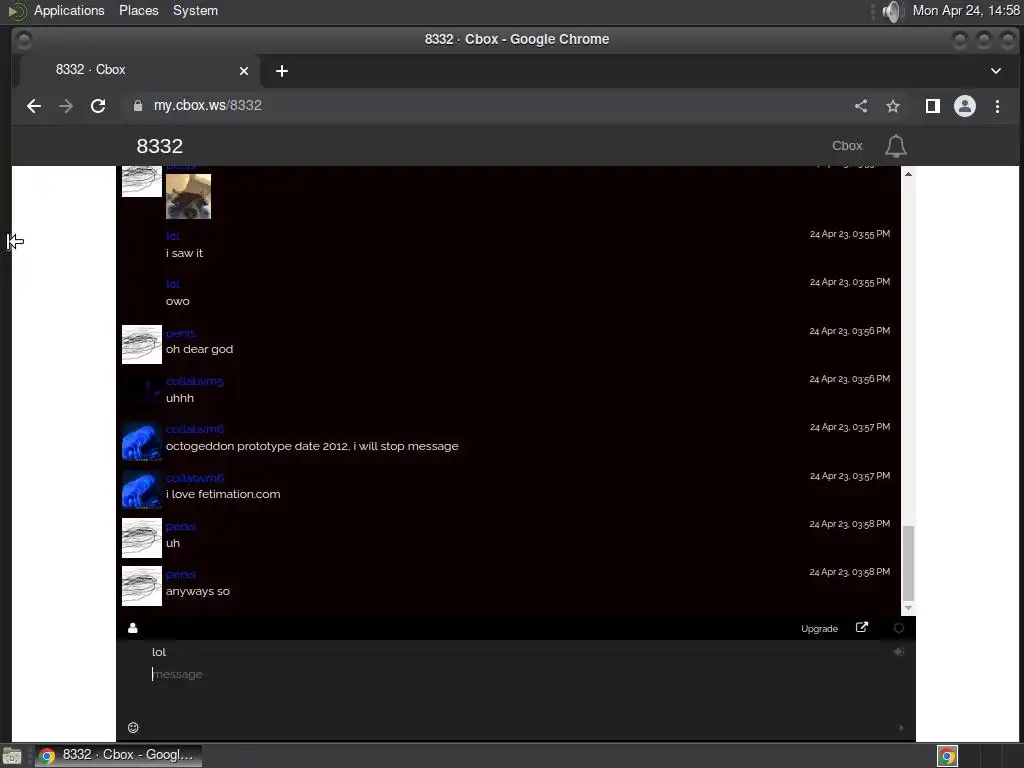Click the octogeddon prototype message text
Viewport: 1024px width, 768px height.
coord(312,446)
